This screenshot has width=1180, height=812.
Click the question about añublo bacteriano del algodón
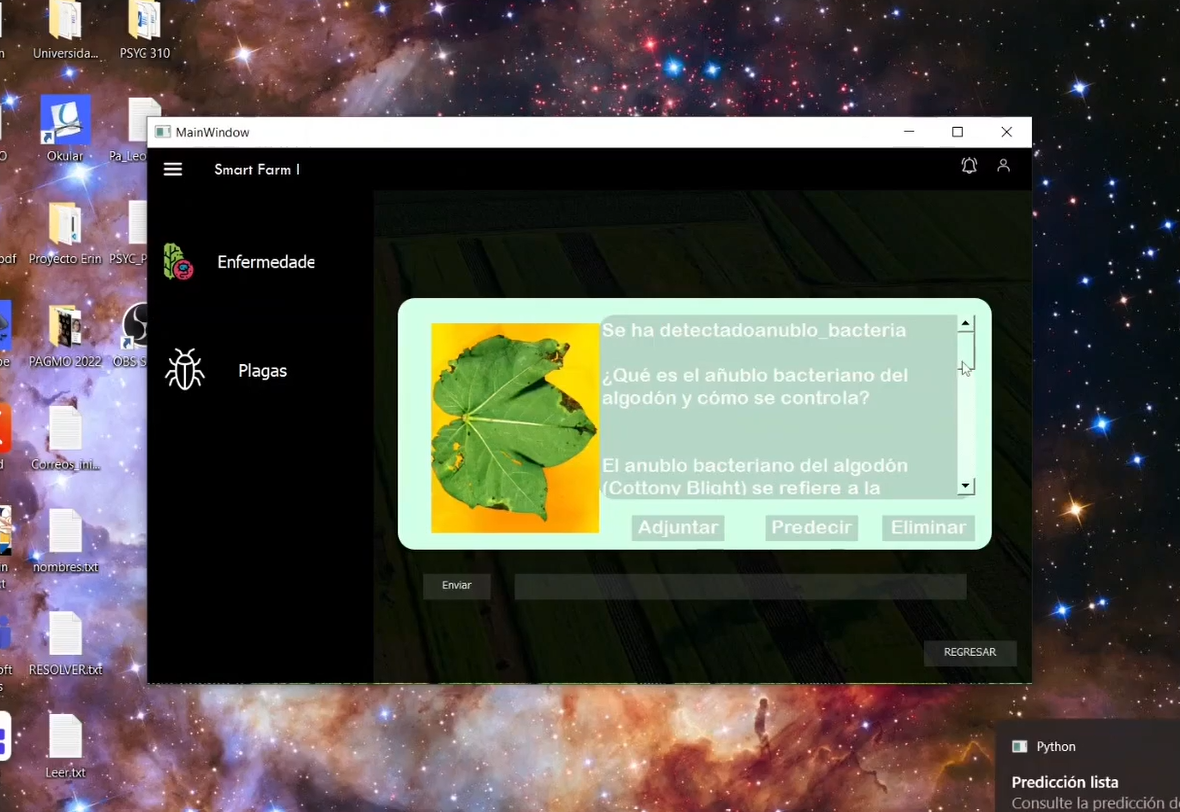point(755,387)
